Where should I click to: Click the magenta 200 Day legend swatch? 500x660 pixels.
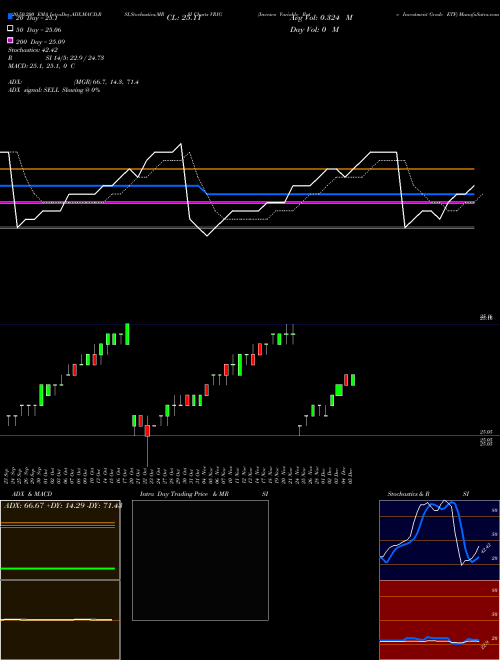(10, 40)
